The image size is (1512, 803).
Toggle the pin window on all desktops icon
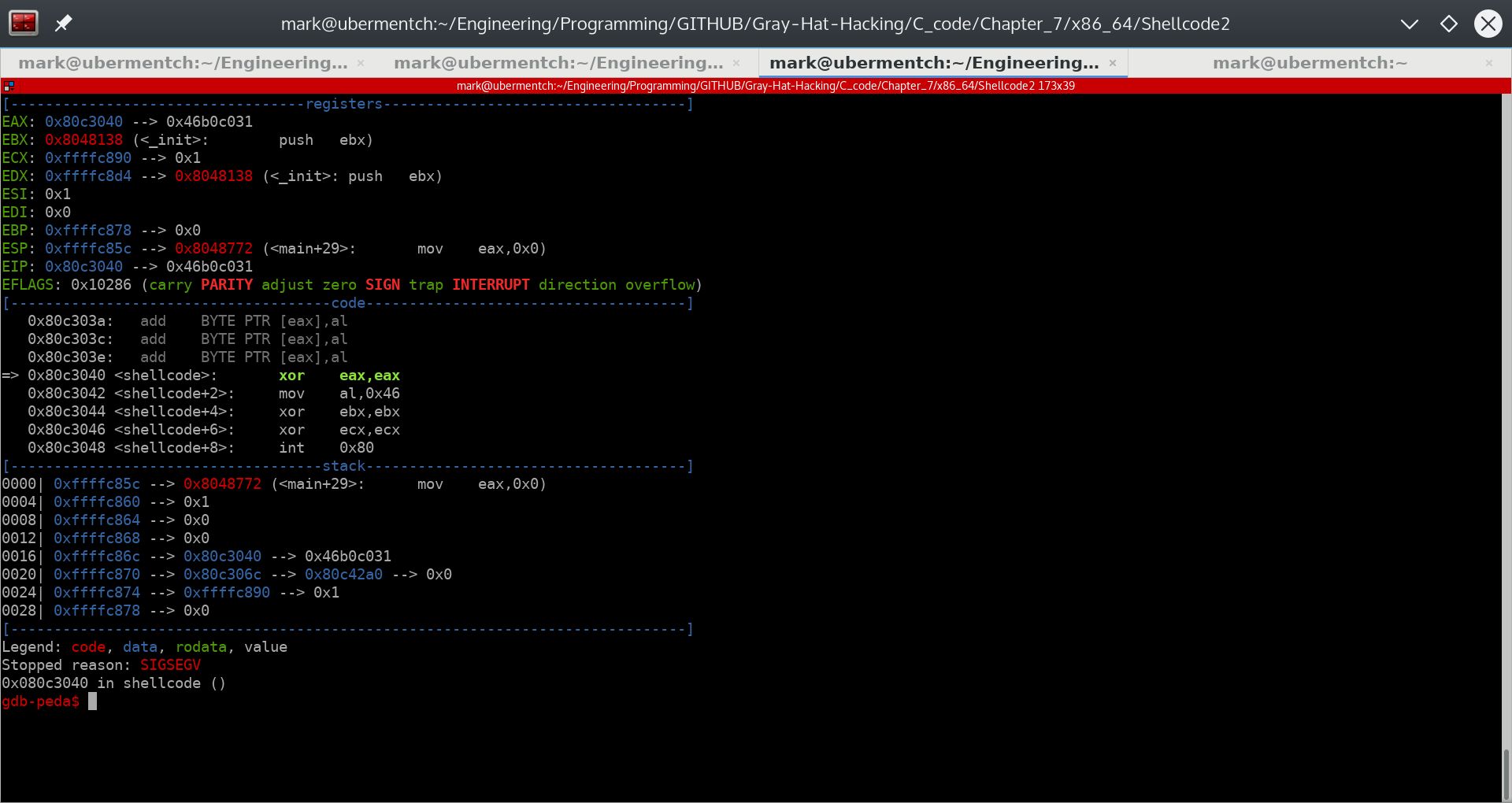pyautogui.click(x=63, y=24)
